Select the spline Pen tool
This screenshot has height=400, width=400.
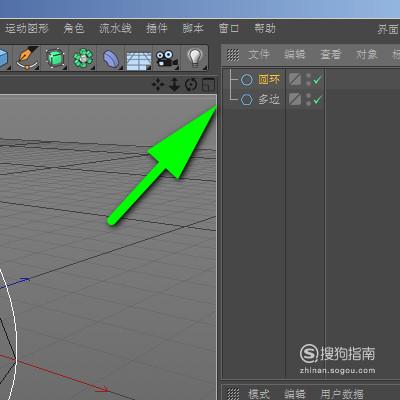[27, 58]
